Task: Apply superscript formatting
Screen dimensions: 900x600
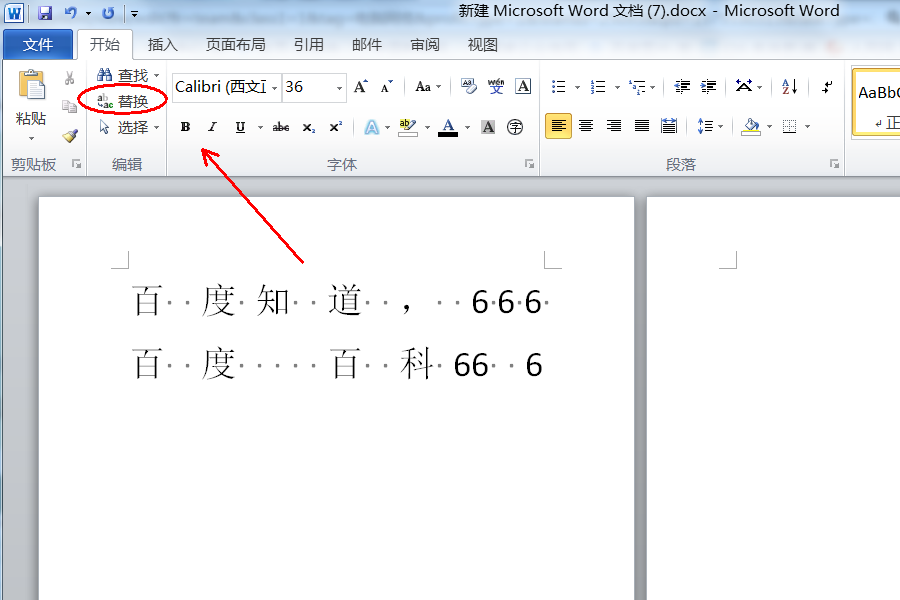Action: [x=336, y=127]
